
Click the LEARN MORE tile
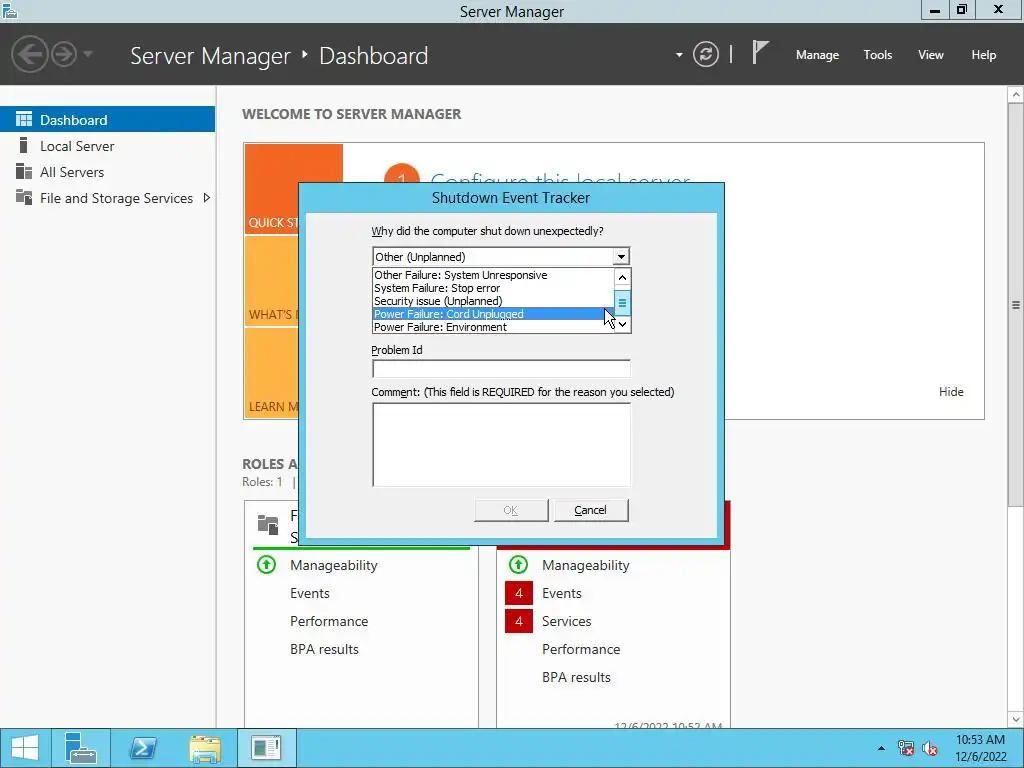(x=271, y=373)
